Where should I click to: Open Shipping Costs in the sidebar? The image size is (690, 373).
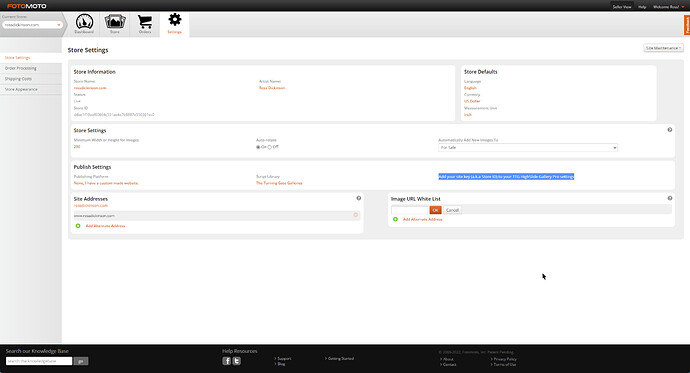pyautogui.click(x=18, y=79)
